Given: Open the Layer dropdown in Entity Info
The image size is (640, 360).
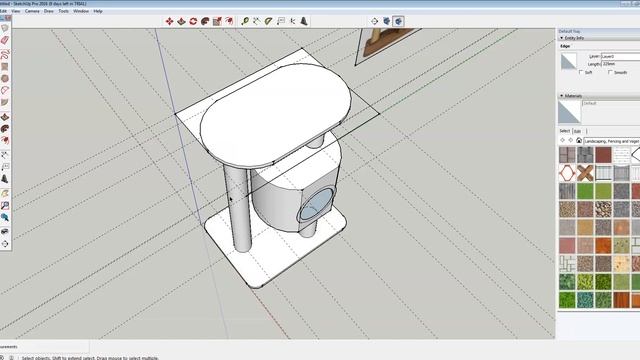Looking at the screenshot, I should pos(620,56).
